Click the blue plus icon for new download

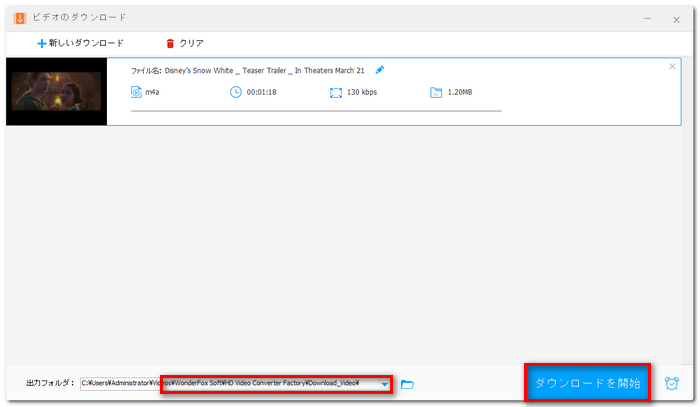[x=41, y=43]
